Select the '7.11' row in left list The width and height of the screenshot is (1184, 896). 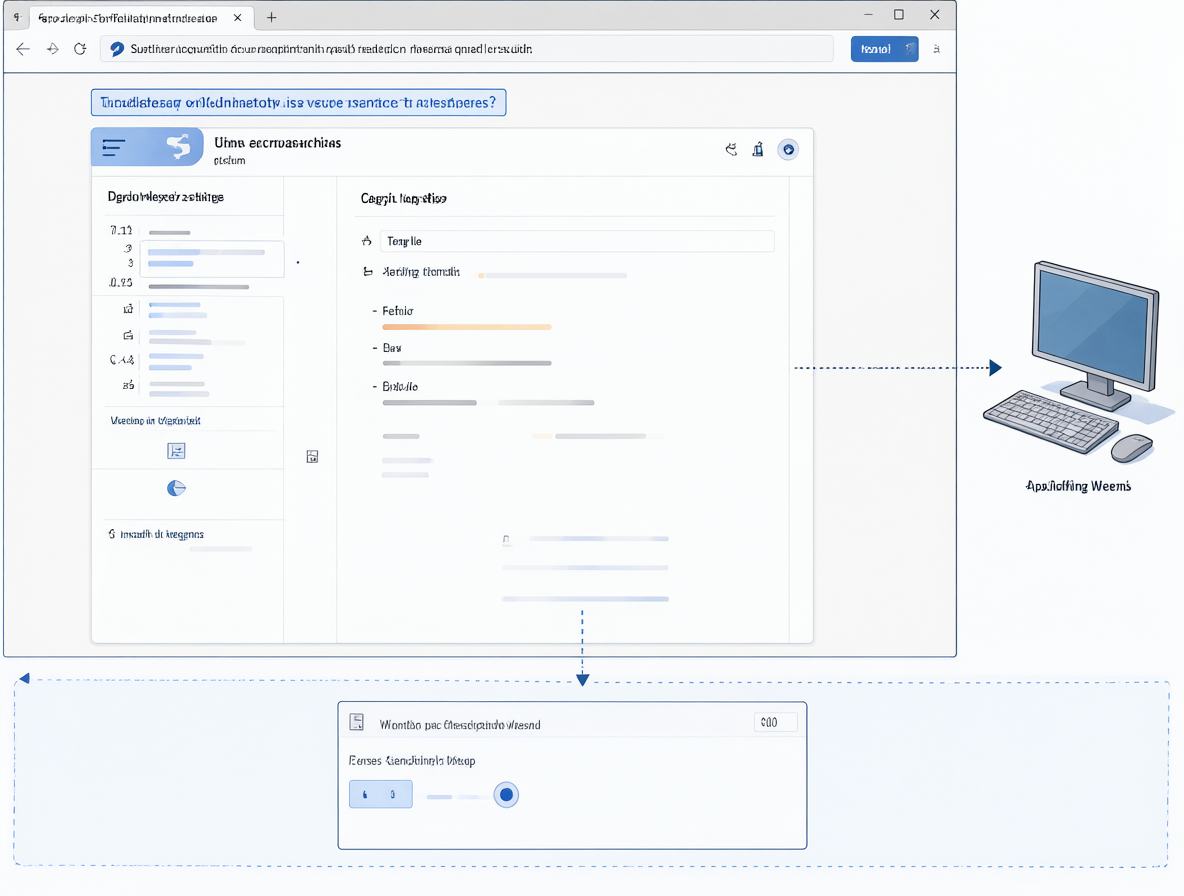(x=151, y=230)
